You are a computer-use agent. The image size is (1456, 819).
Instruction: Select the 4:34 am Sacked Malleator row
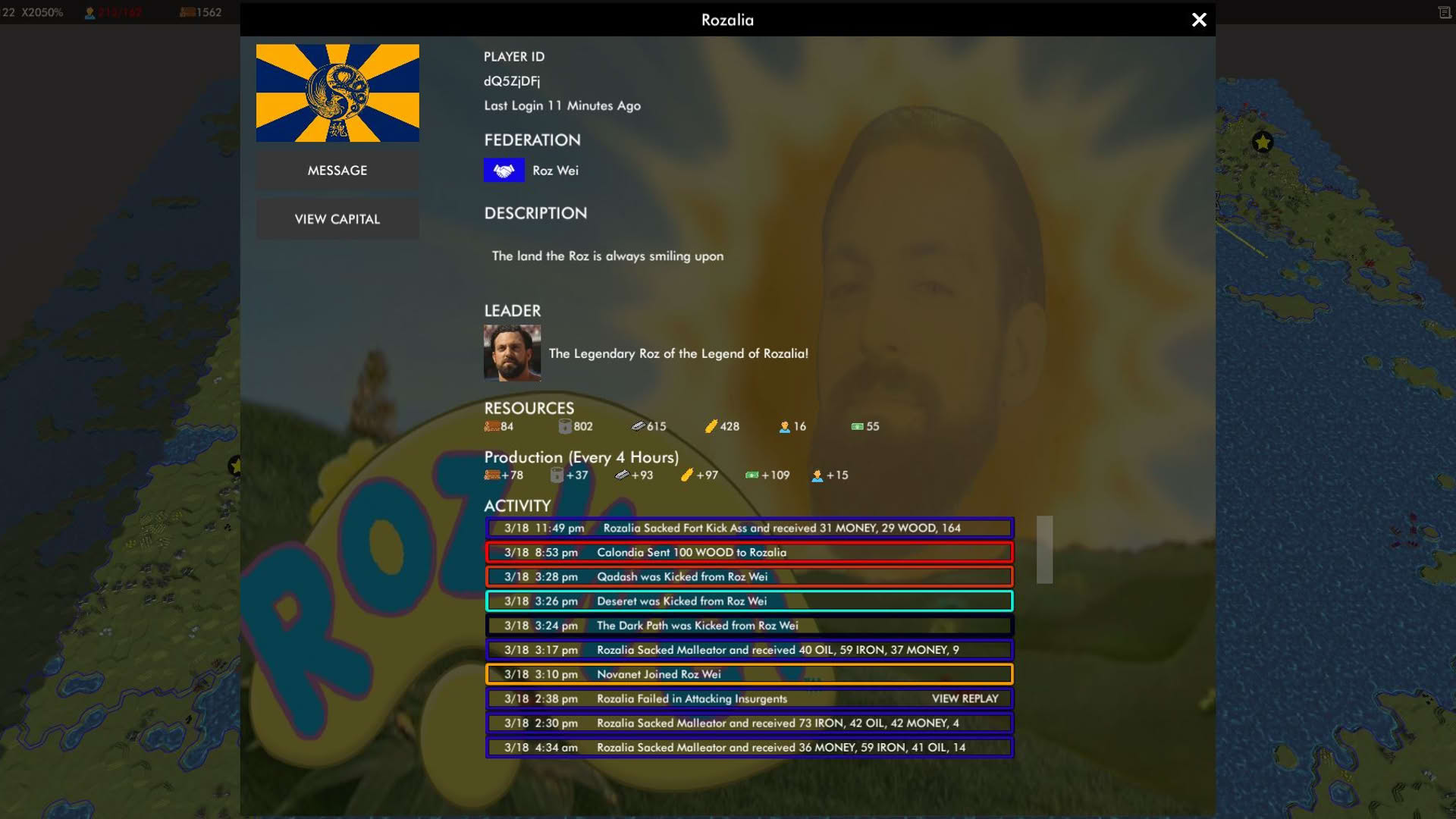(749, 747)
